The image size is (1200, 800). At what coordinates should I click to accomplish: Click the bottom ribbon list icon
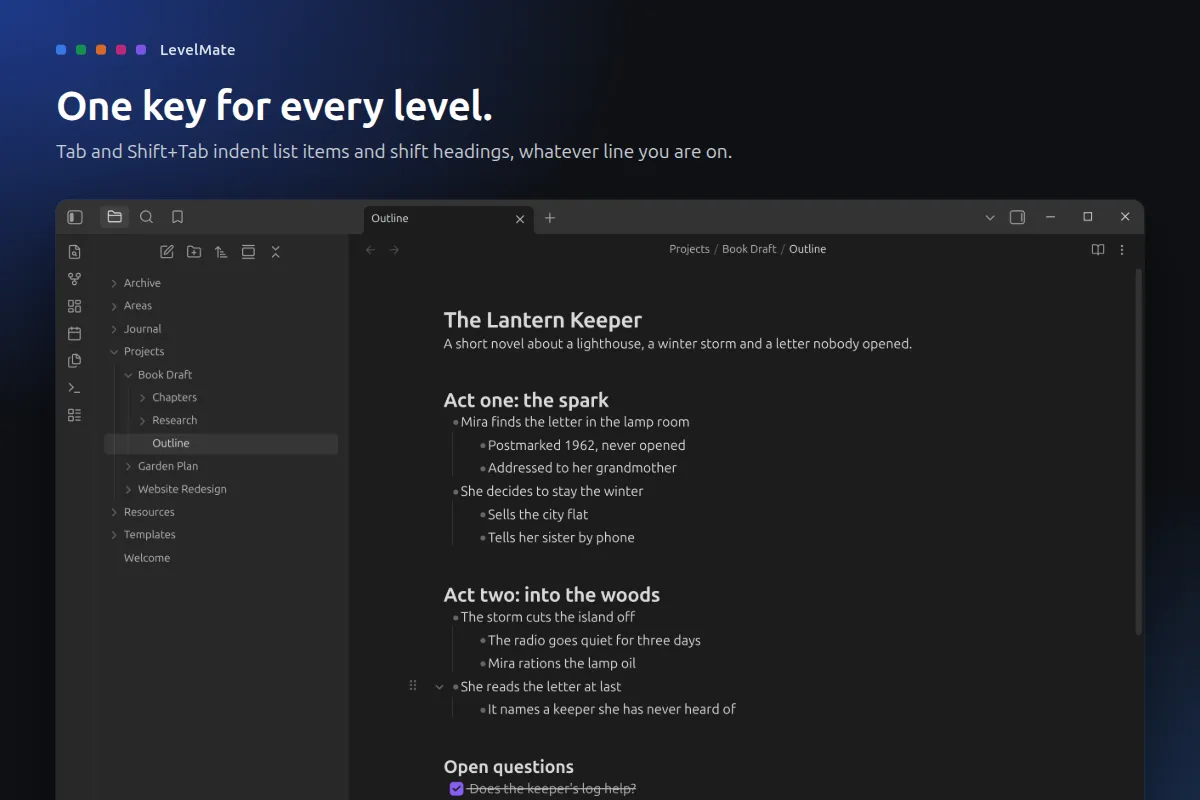tap(74, 415)
